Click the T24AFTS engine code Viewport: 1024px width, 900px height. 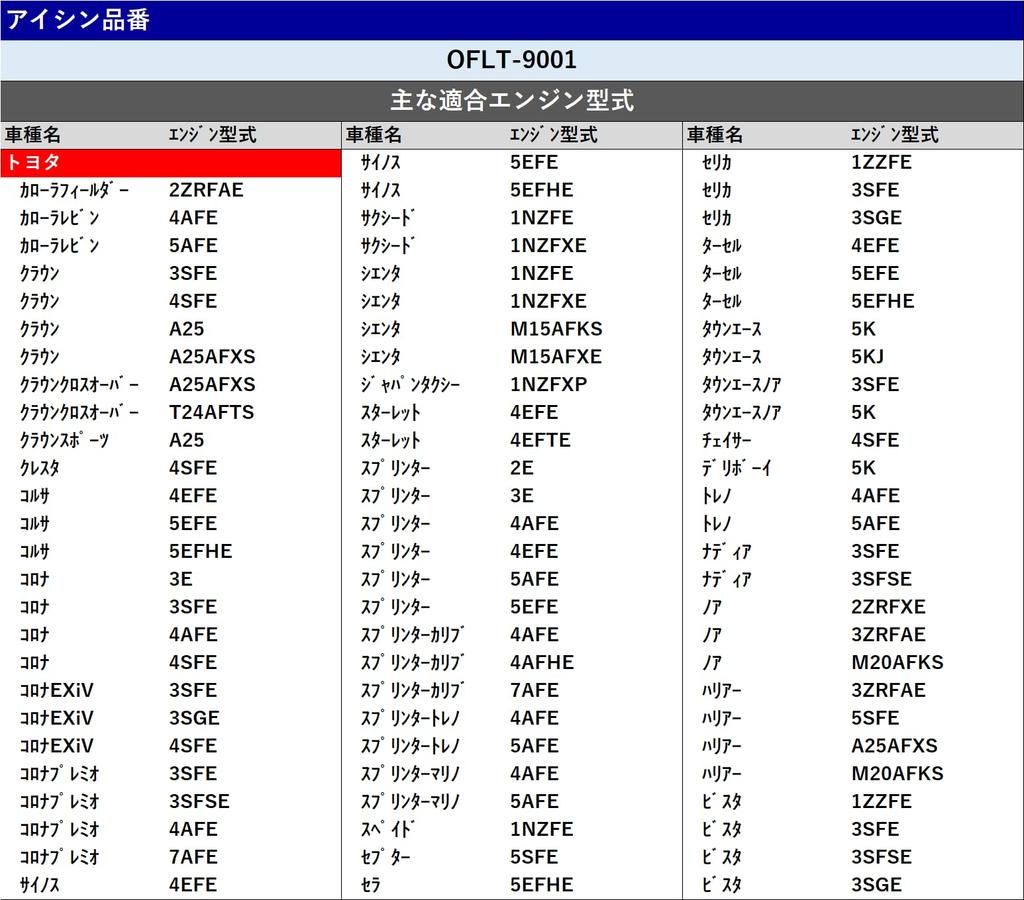tap(211, 412)
